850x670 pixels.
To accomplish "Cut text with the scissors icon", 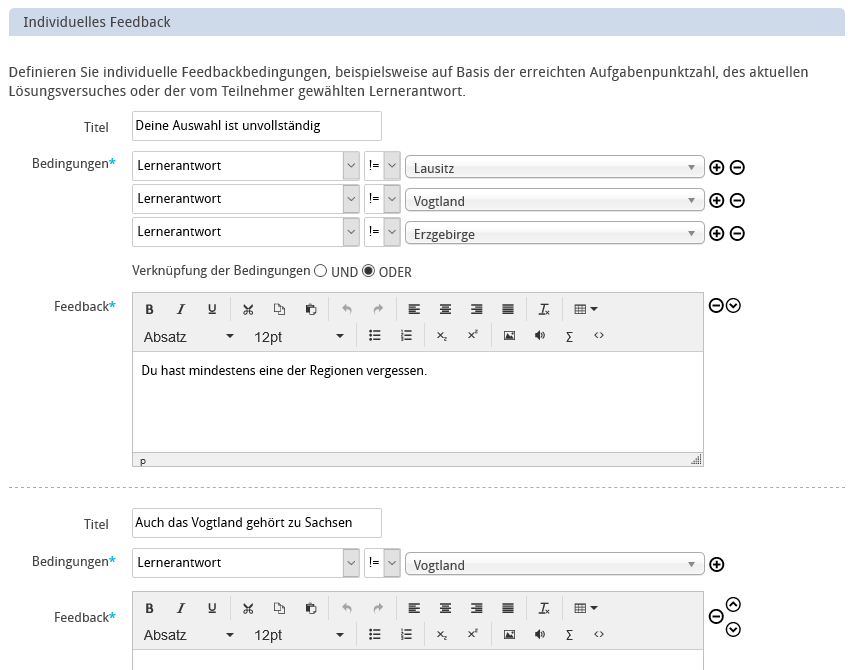I will 248,308.
